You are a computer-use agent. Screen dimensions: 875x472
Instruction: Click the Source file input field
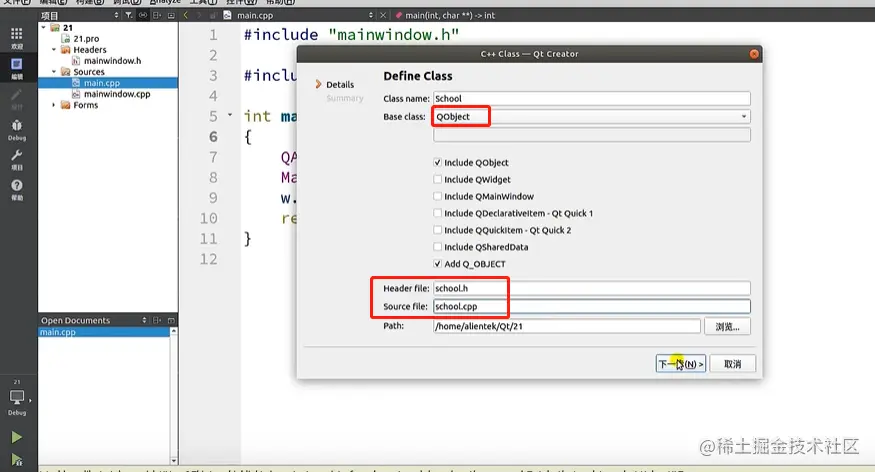pyautogui.click(x=592, y=306)
